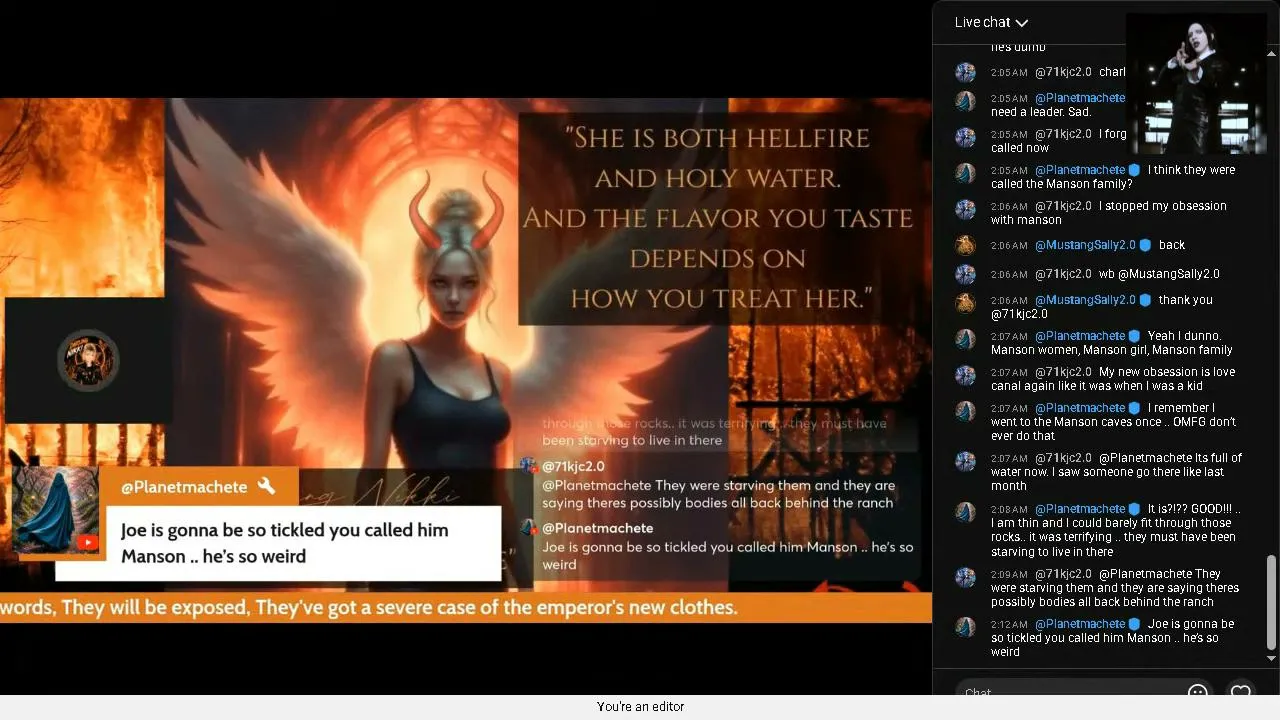The width and height of the screenshot is (1280, 720).
Task: Open @MustangSally2.0 author name on the 'back' message
Action: click(1085, 245)
